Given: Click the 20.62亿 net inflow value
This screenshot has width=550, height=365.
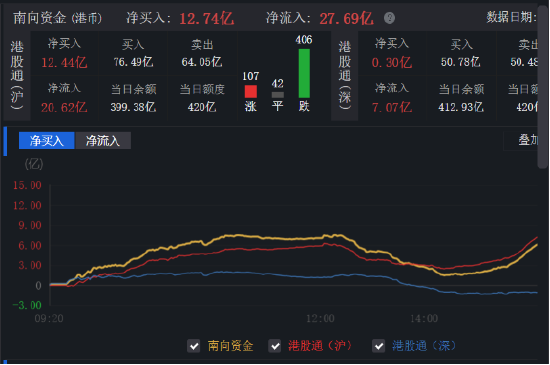Looking at the screenshot, I should (x=64, y=107).
